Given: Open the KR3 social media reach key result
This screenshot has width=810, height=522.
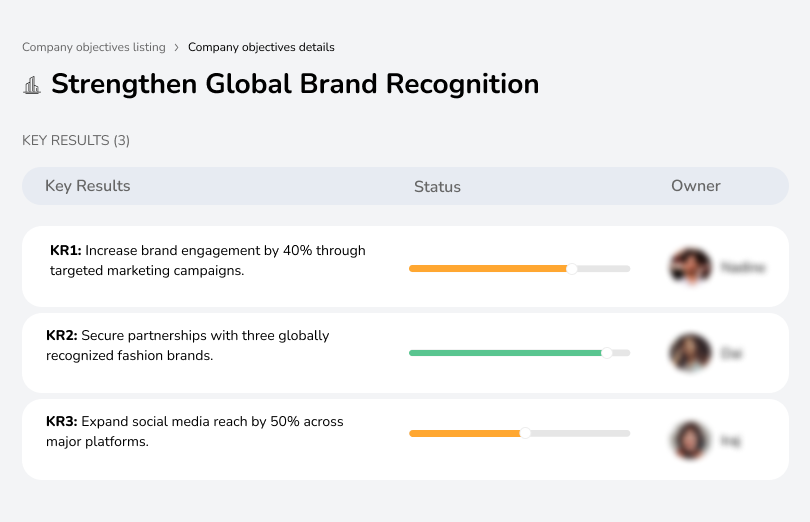Looking at the screenshot, I should [x=194, y=431].
